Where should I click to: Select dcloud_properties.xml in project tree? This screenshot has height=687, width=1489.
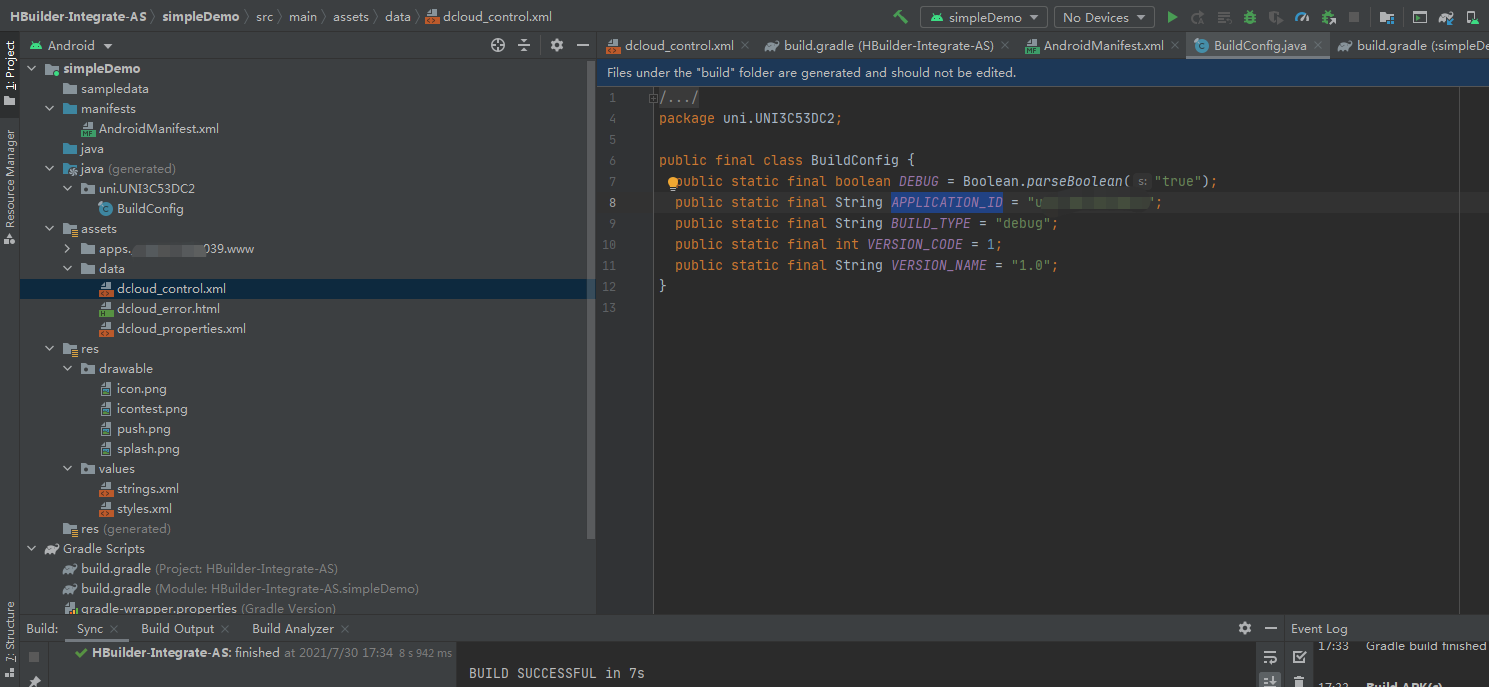tap(180, 329)
